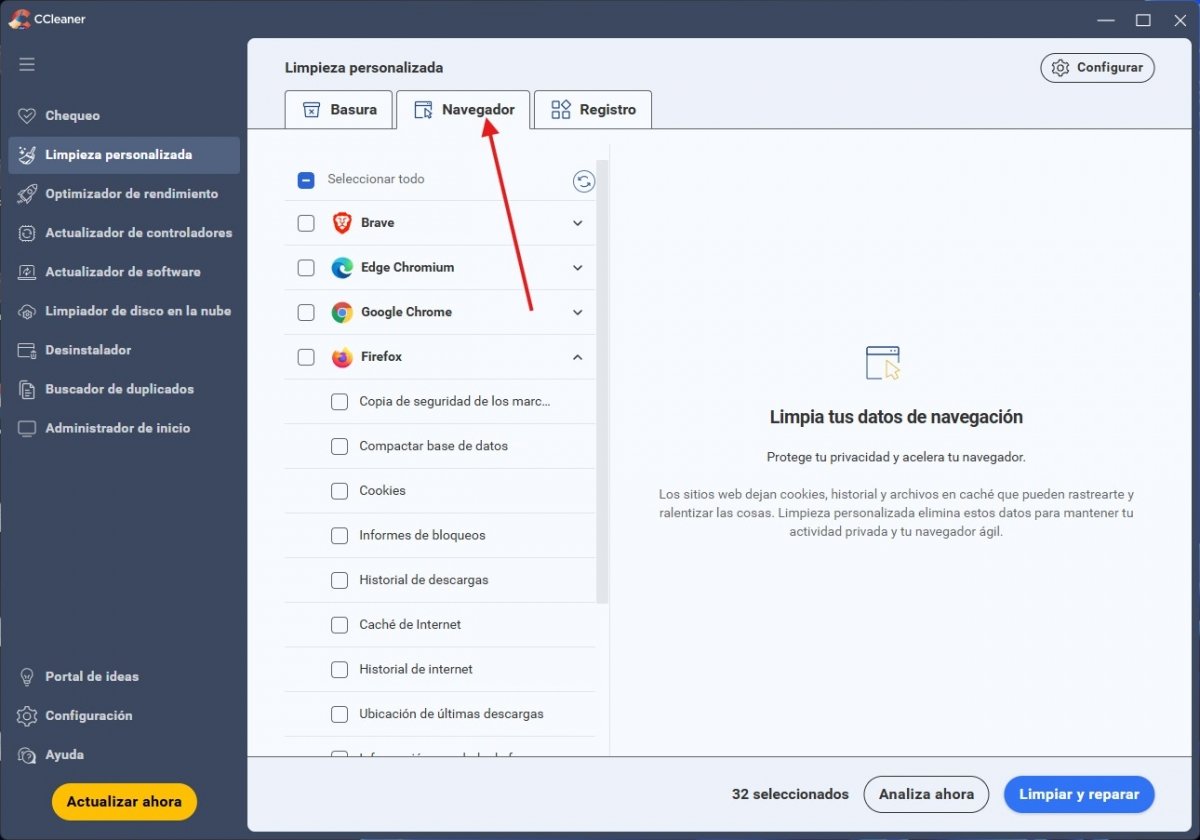Open the Optimizador de rendimiento rocket icon
The image size is (1200, 840).
pos(27,194)
